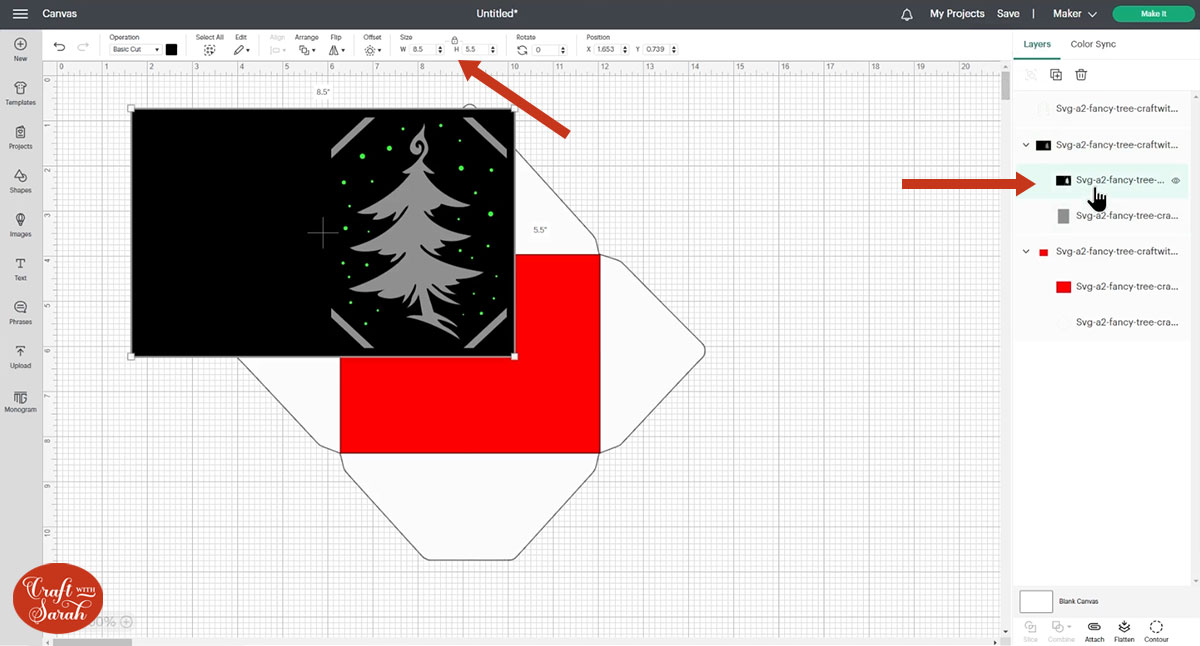Click the green Make It button

(x=1153, y=14)
